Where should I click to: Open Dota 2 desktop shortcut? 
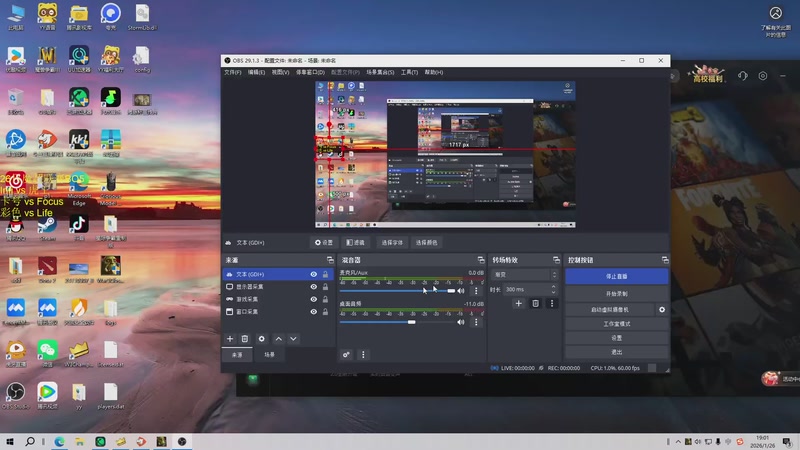coord(47,269)
